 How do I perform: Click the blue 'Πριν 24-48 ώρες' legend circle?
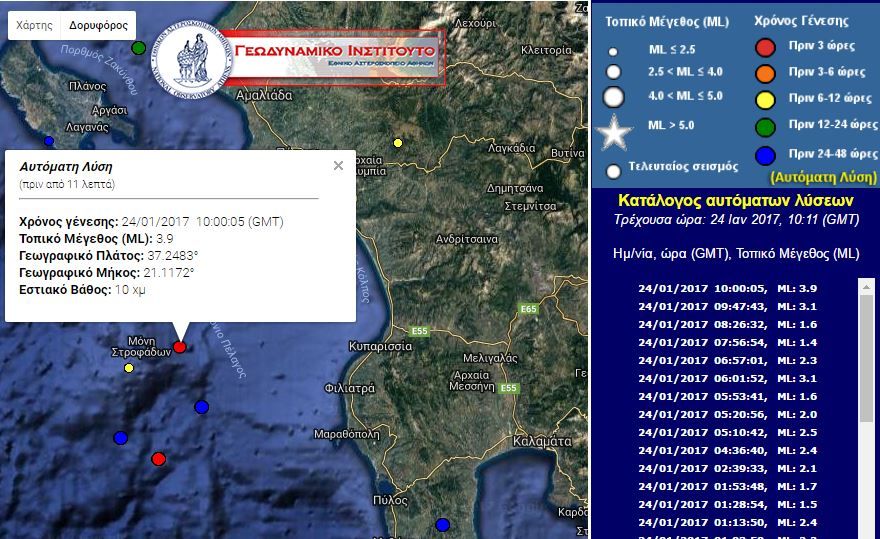click(765, 155)
